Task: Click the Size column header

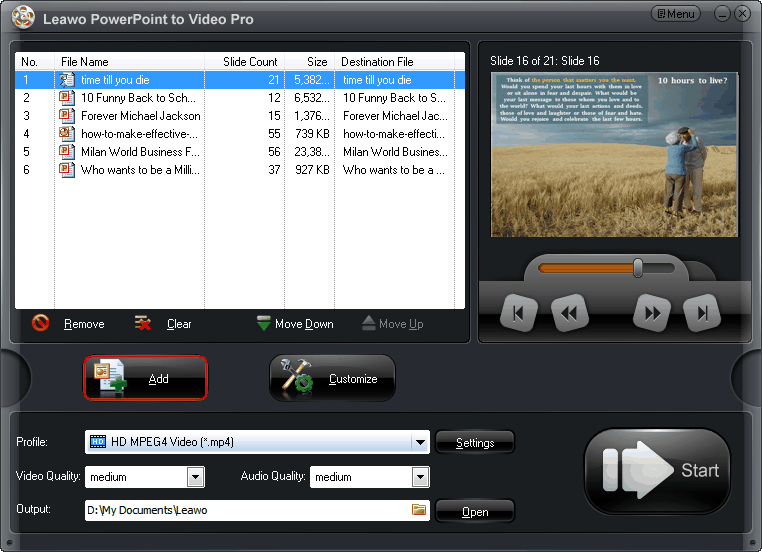Action: (310, 62)
